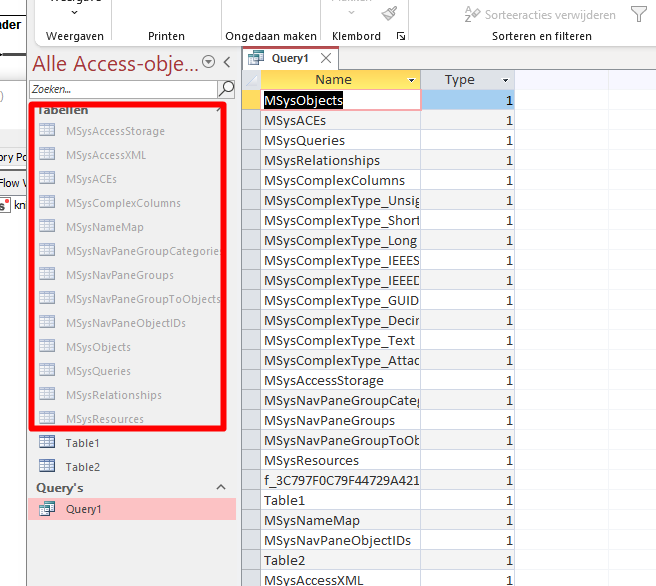Viewport: 656px width, 586px height.
Task: Click the format painter brush icon
Action: 389,13
